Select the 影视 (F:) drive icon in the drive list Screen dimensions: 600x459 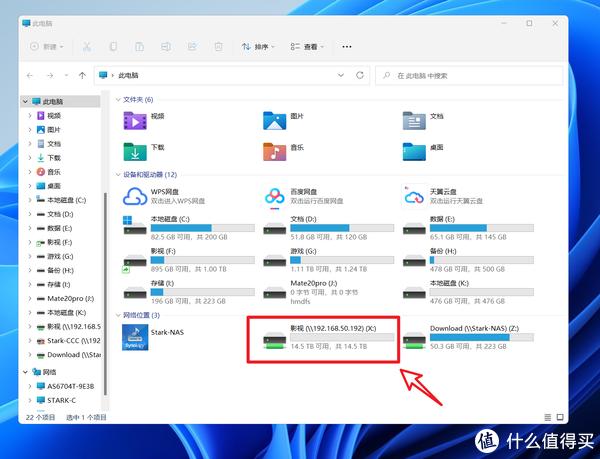(x=135, y=263)
